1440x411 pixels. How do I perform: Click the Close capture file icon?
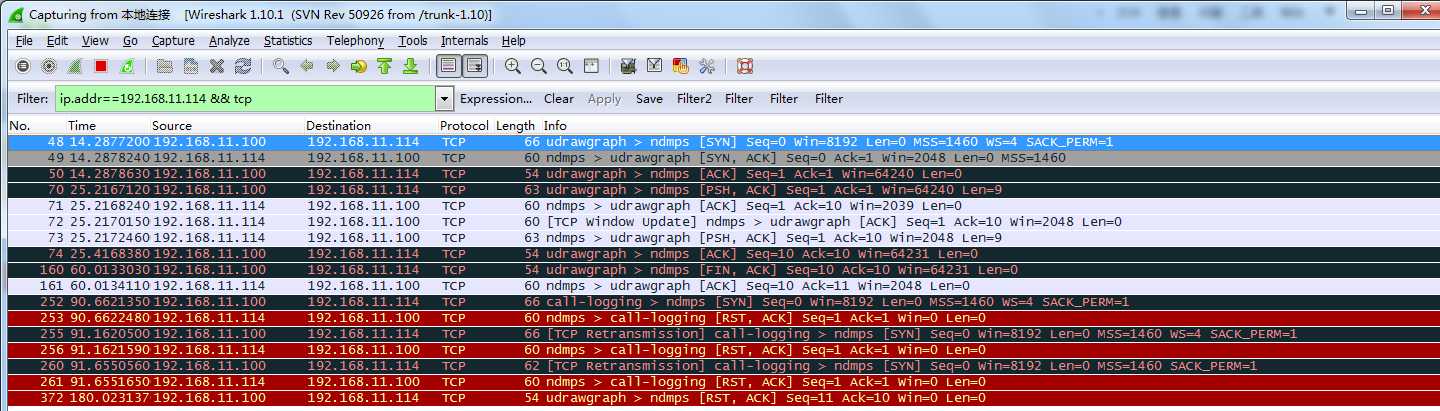pyautogui.click(x=217, y=66)
